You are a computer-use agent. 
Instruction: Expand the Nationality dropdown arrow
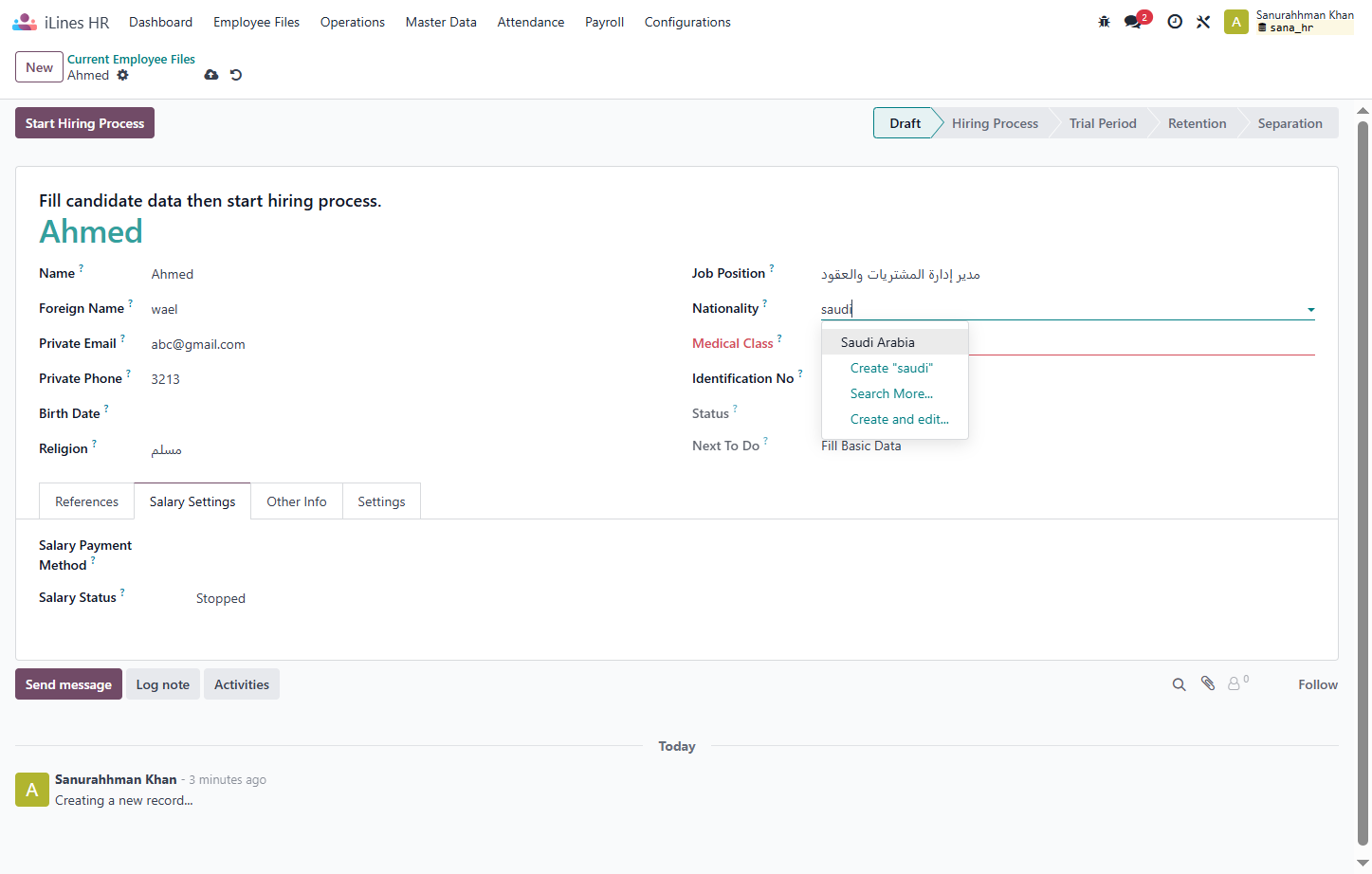click(1310, 310)
